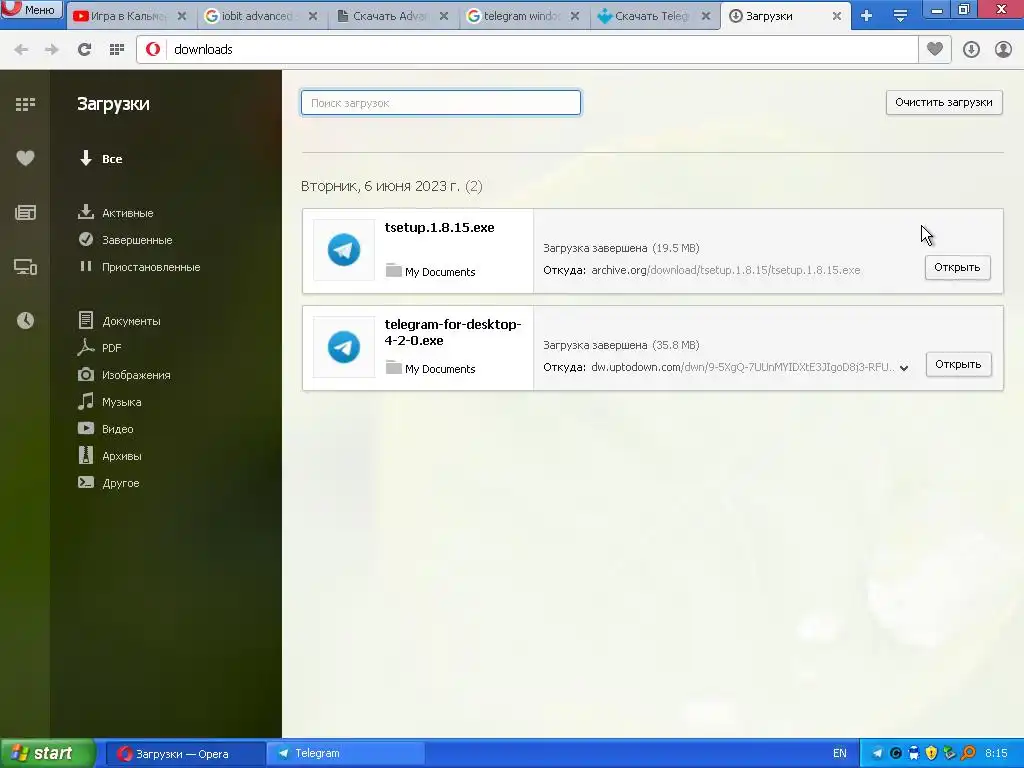
Task: Open a new tab with plus button
Action: [x=867, y=16]
